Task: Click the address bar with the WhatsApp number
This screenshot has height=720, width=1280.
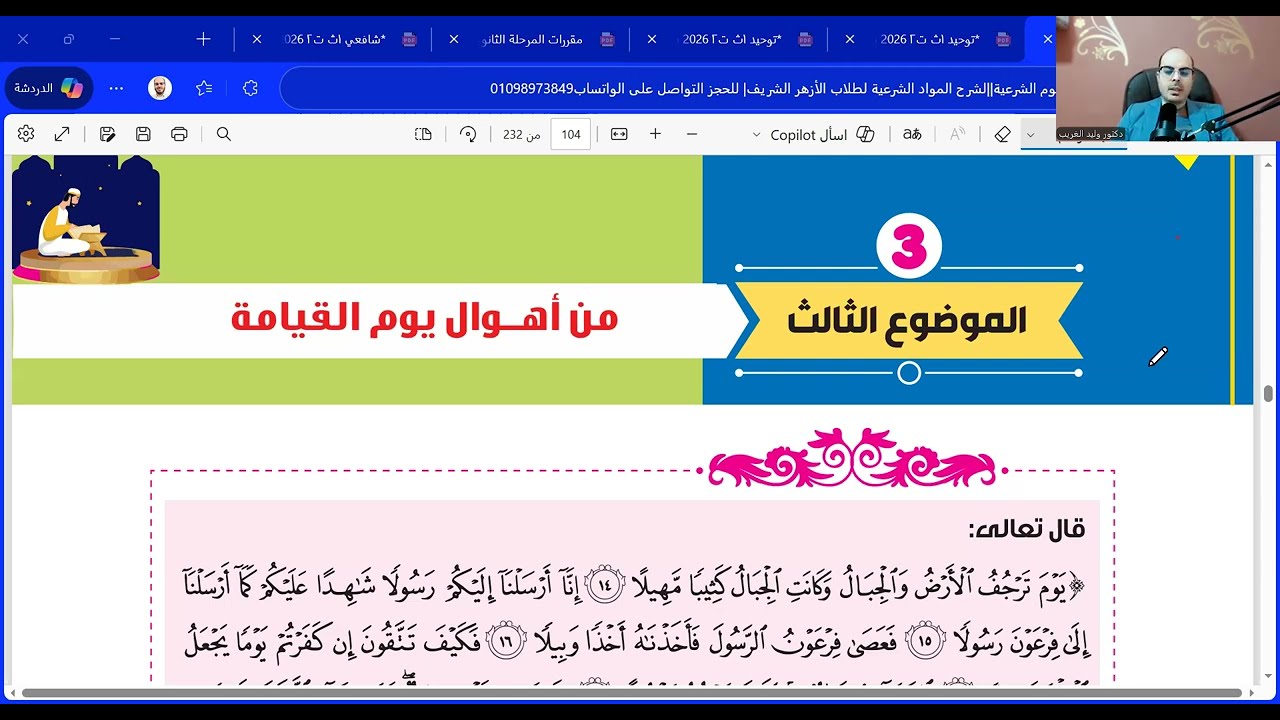Action: 668,88
